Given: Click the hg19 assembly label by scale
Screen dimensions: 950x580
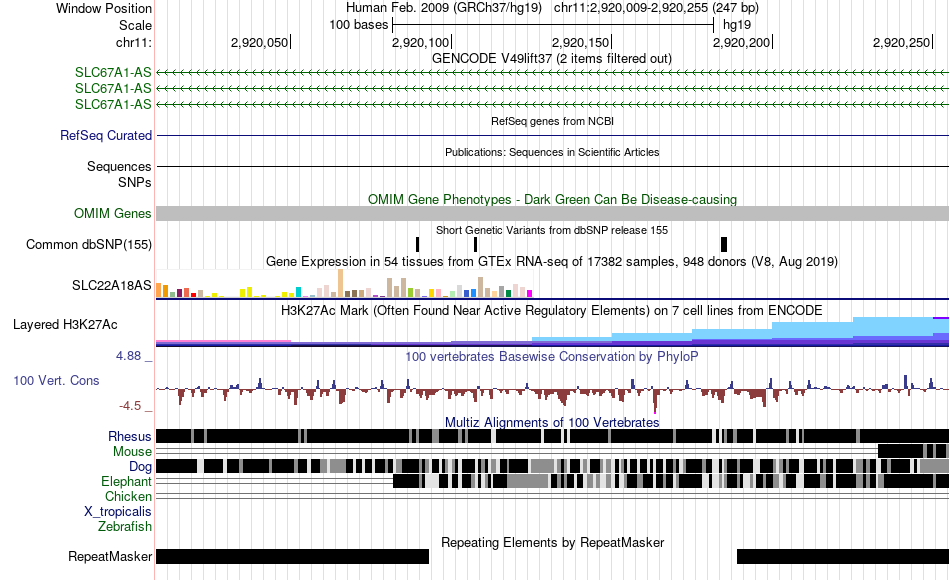Looking at the screenshot, I should click(737, 25).
